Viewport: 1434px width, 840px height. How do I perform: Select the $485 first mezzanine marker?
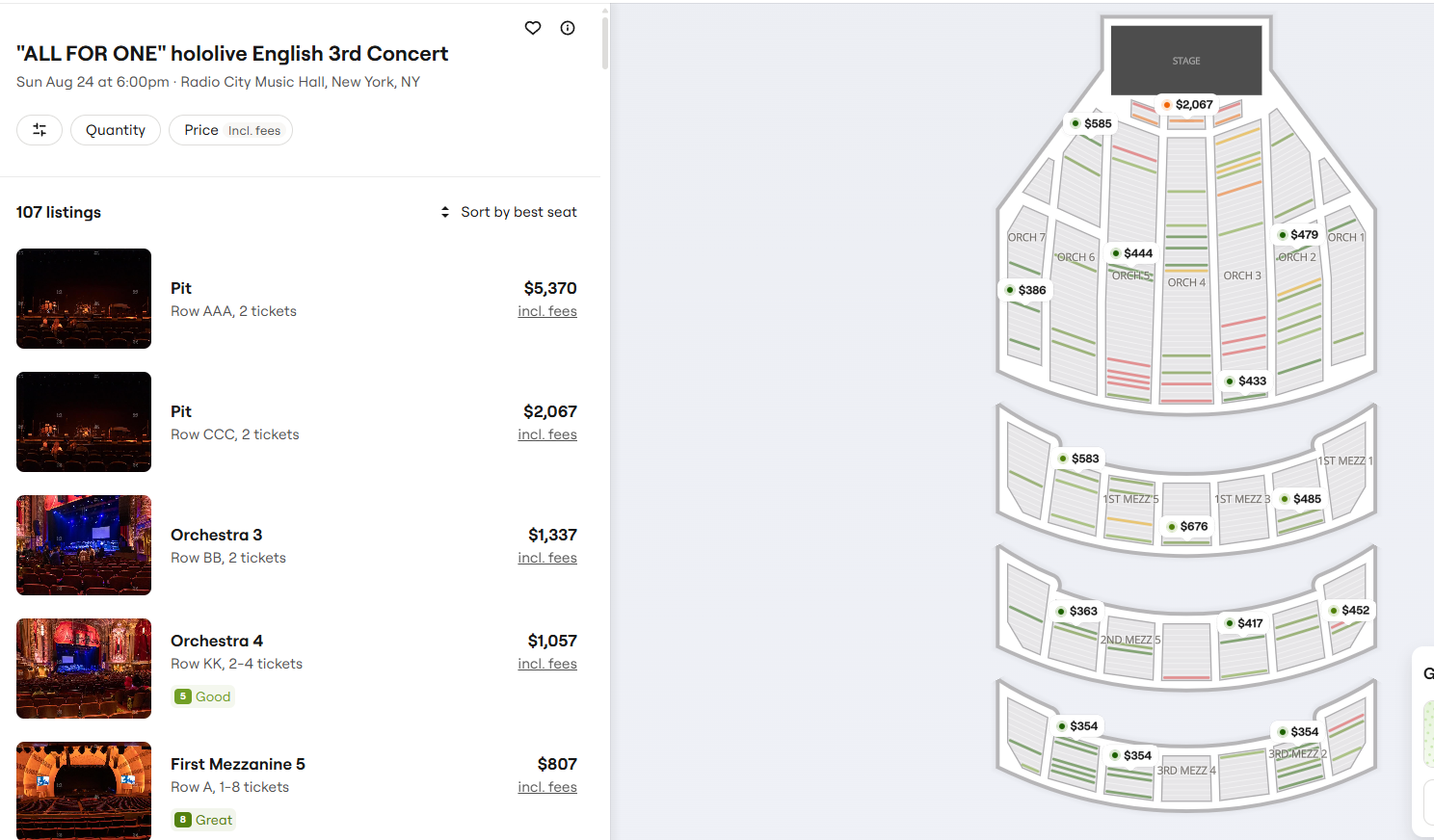click(1301, 499)
